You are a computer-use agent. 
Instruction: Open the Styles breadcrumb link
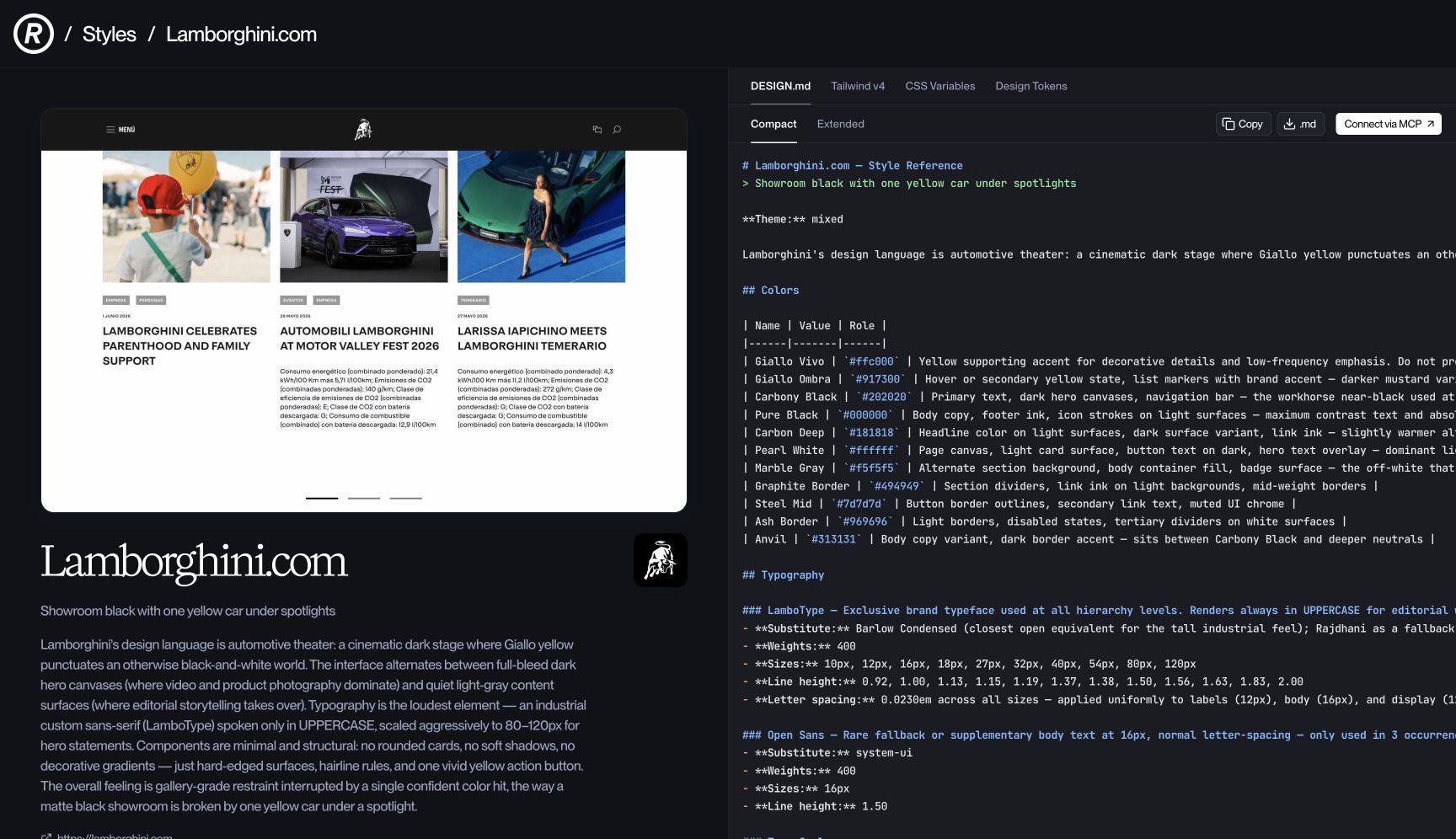(x=109, y=35)
